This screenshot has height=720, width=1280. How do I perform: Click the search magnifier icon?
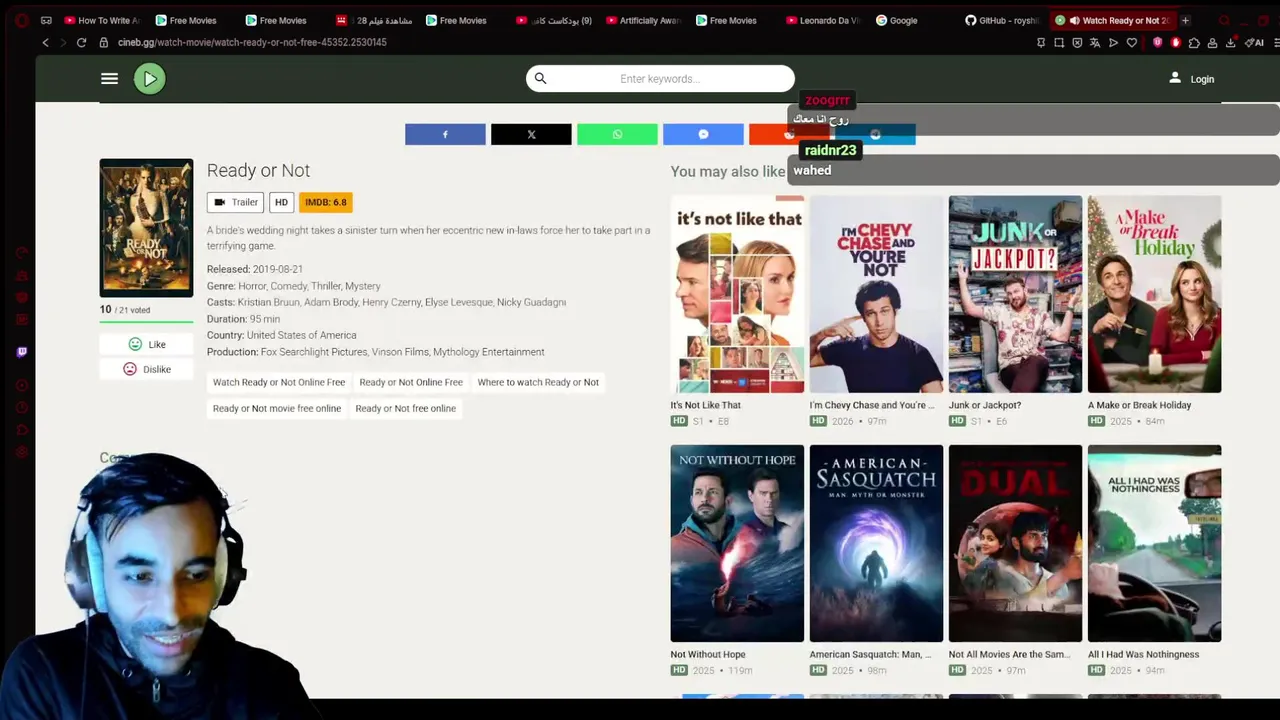click(x=541, y=79)
